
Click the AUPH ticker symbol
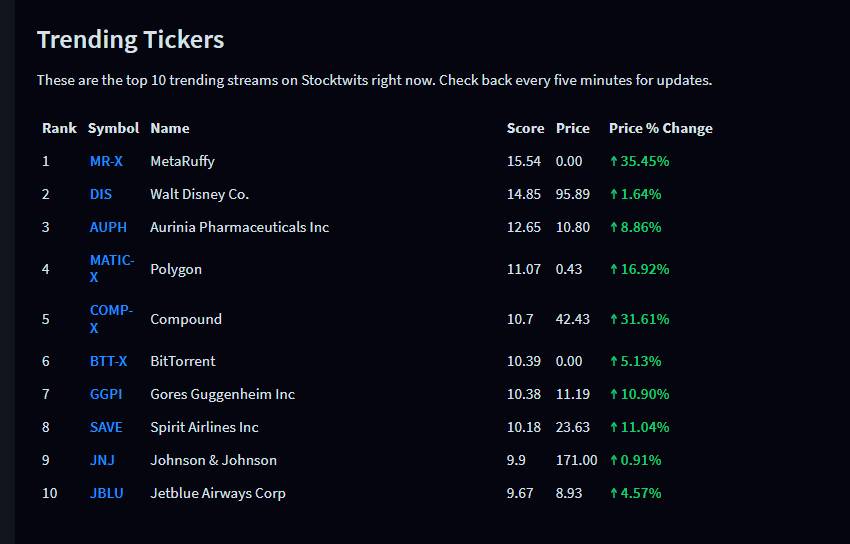(108, 227)
